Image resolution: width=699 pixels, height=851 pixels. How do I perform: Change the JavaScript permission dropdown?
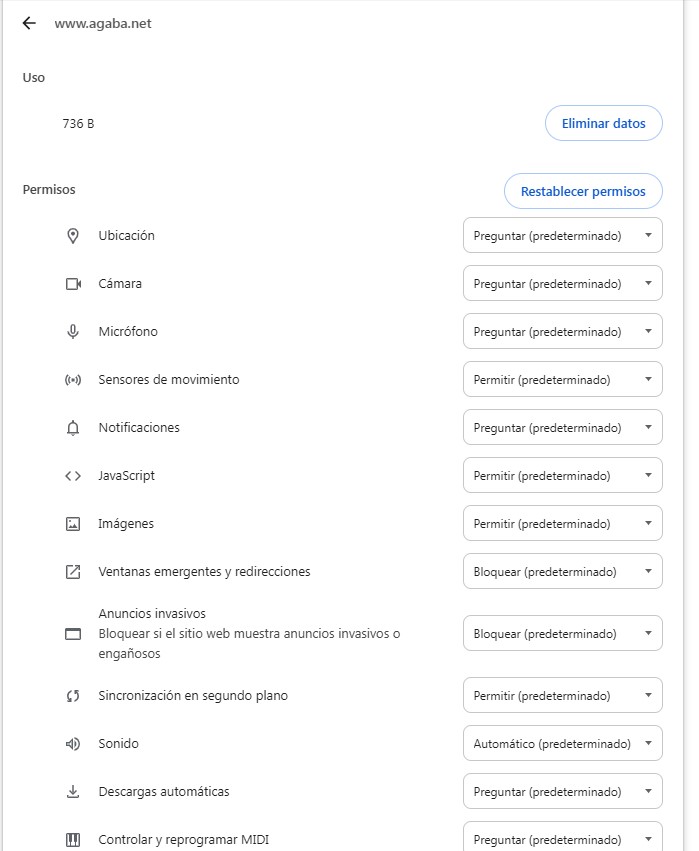[562, 476]
